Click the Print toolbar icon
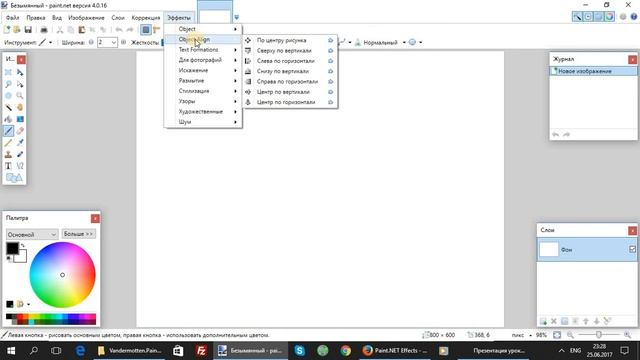This screenshot has width=640, height=360. tap(44, 29)
